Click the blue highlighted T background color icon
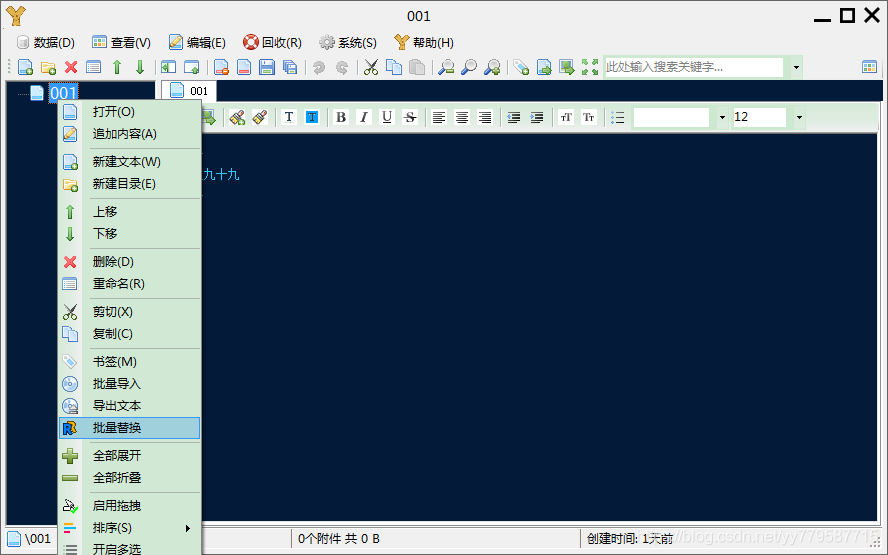Image resolution: width=888 pixels, height=555 pixels. (312, 117)
